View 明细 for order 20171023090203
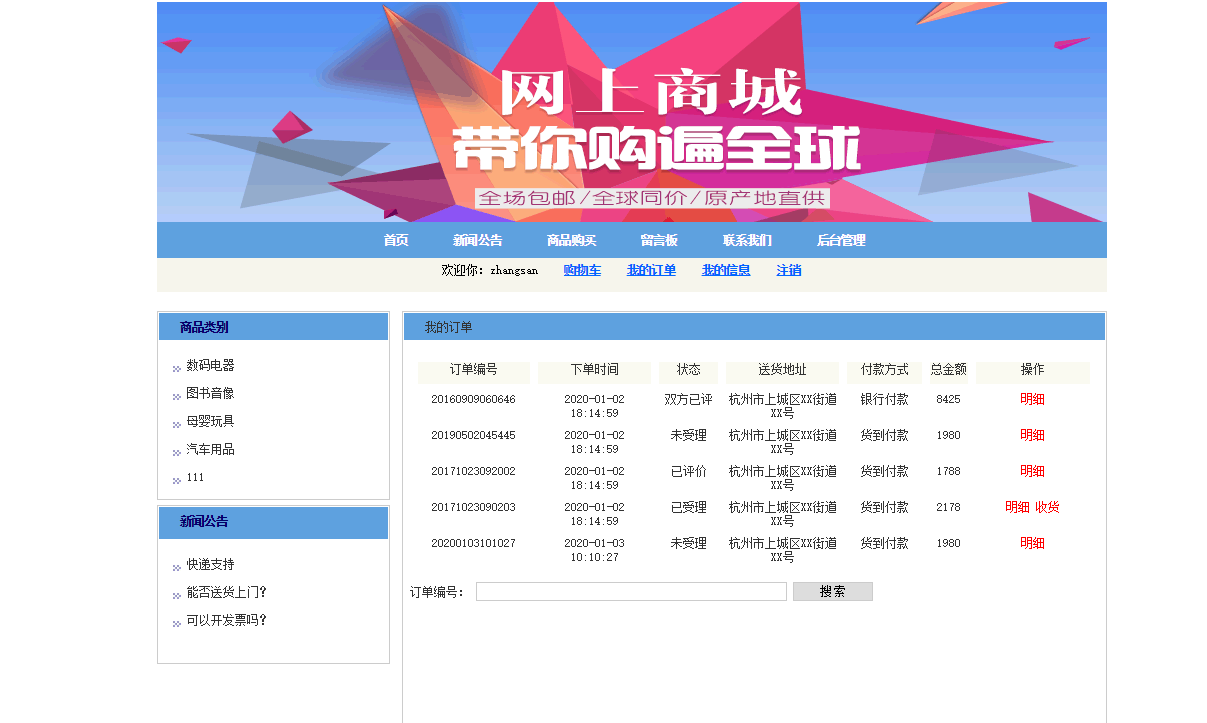 [1017, 507]
